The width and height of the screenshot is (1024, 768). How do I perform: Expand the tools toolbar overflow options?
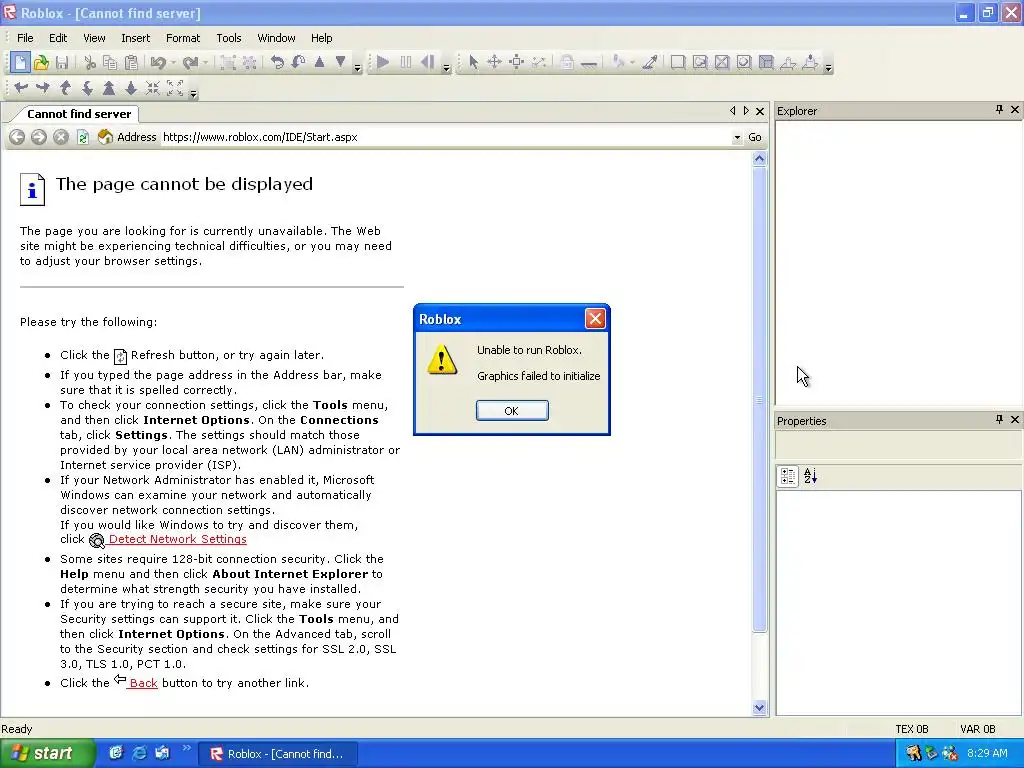(828, 67)
